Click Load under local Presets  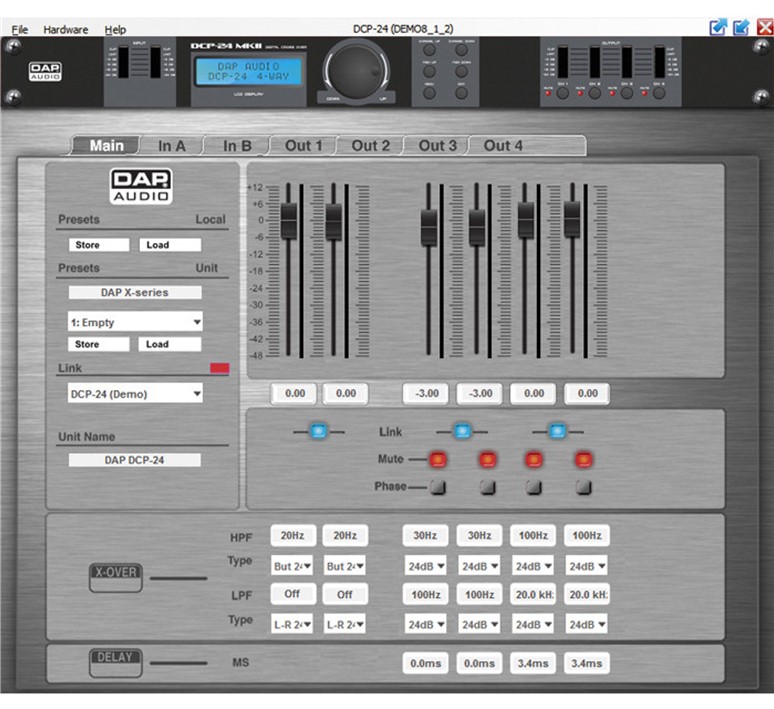point(170,245)
